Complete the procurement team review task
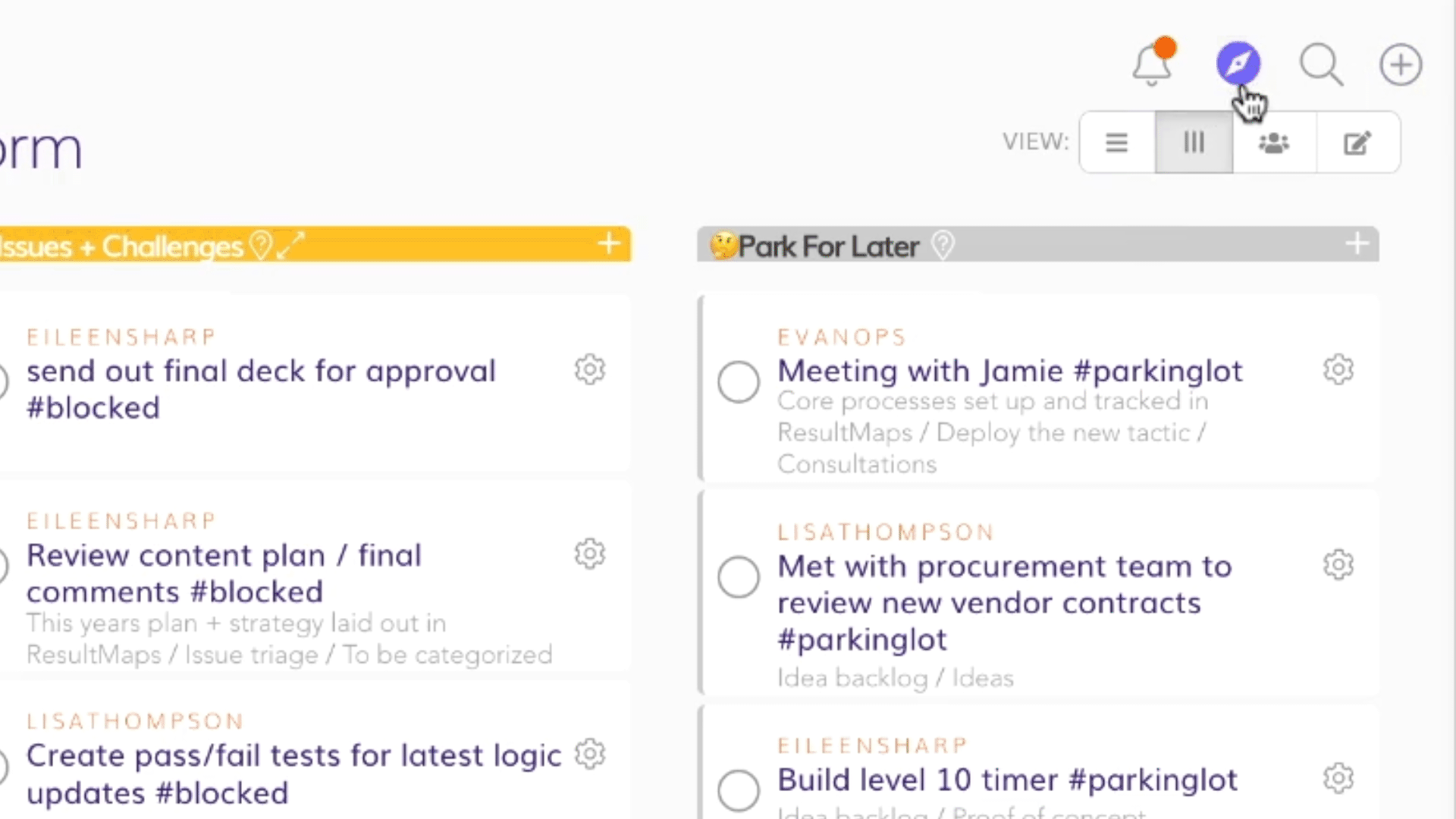 pyautogui.click(x=739, y=576)
